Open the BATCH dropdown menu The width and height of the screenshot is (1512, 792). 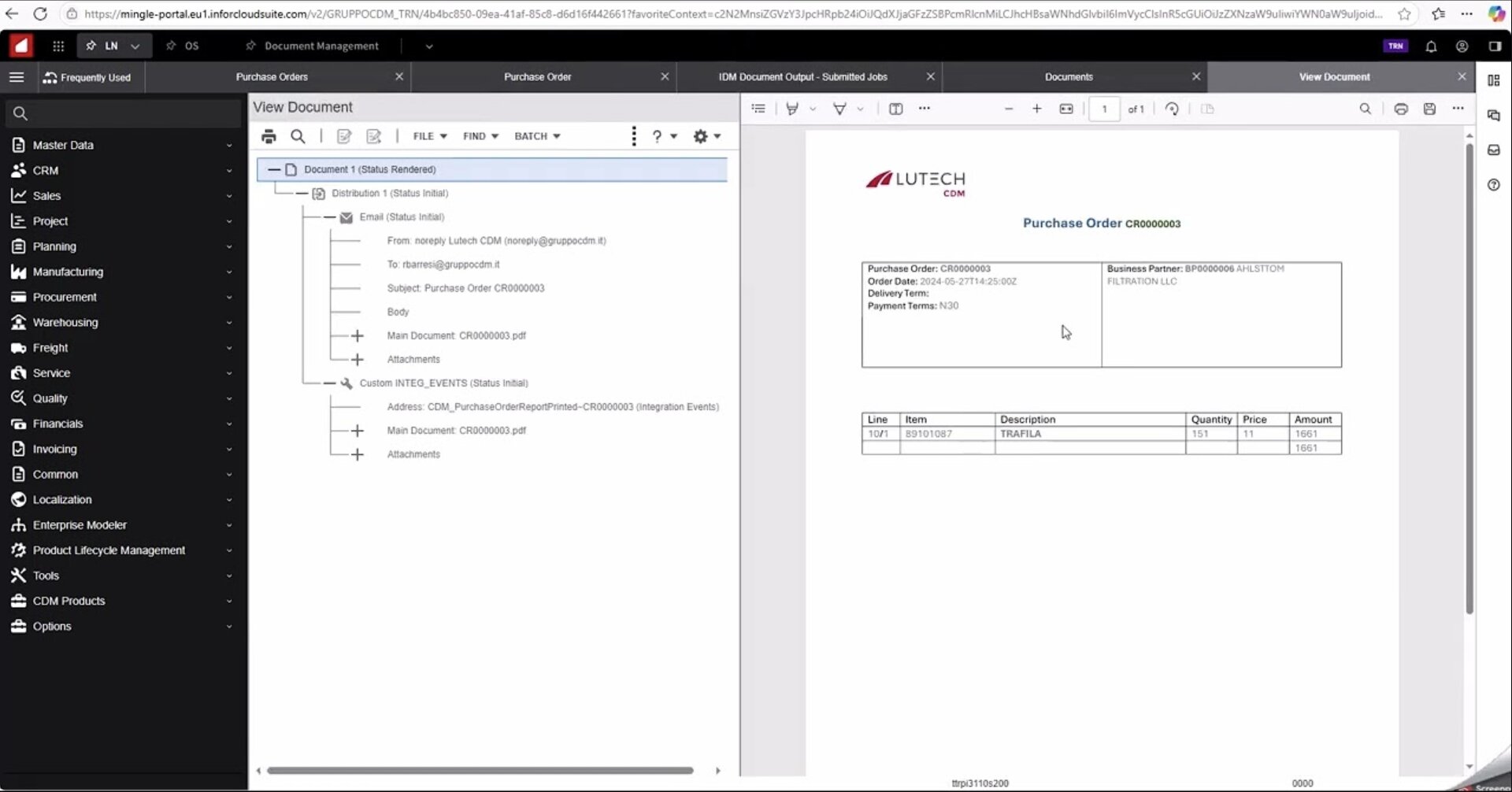[x=537, y=136]
